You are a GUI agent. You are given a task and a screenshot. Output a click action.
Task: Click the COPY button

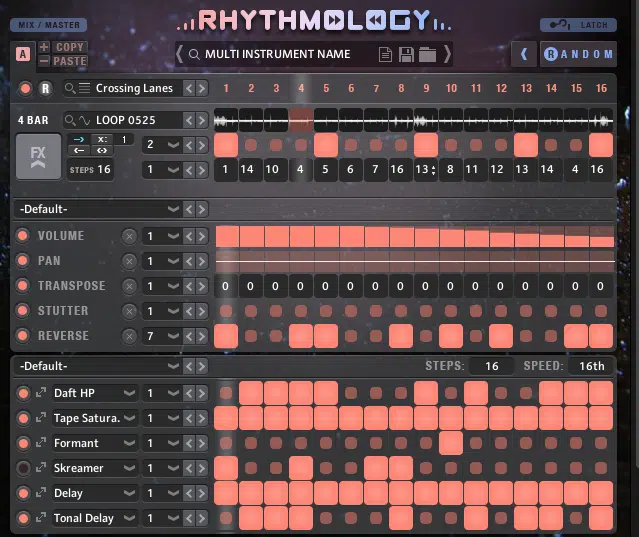pyautogui.click(x=70, y=47)
